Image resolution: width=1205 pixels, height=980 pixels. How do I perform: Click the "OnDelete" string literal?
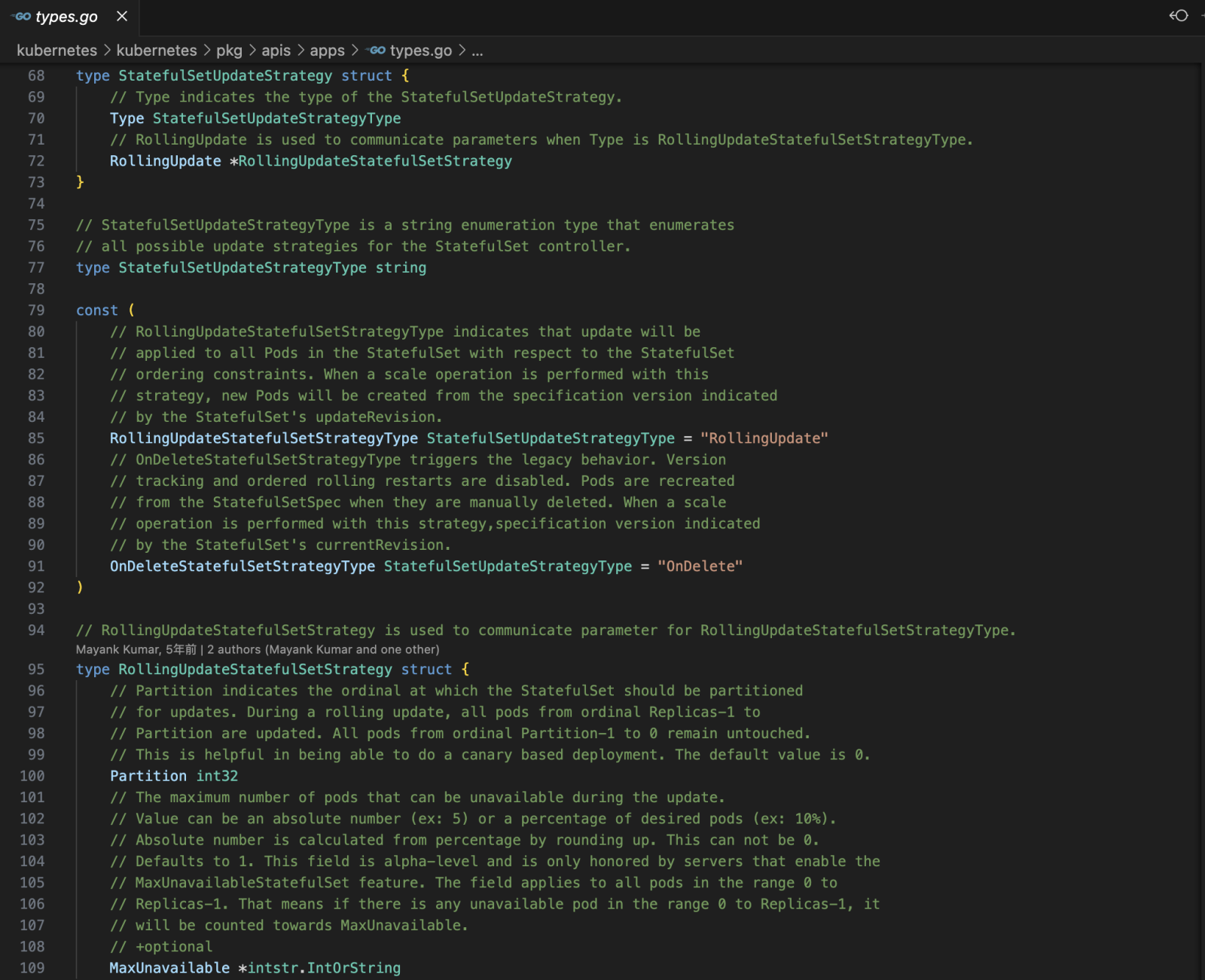coord(700,566)
